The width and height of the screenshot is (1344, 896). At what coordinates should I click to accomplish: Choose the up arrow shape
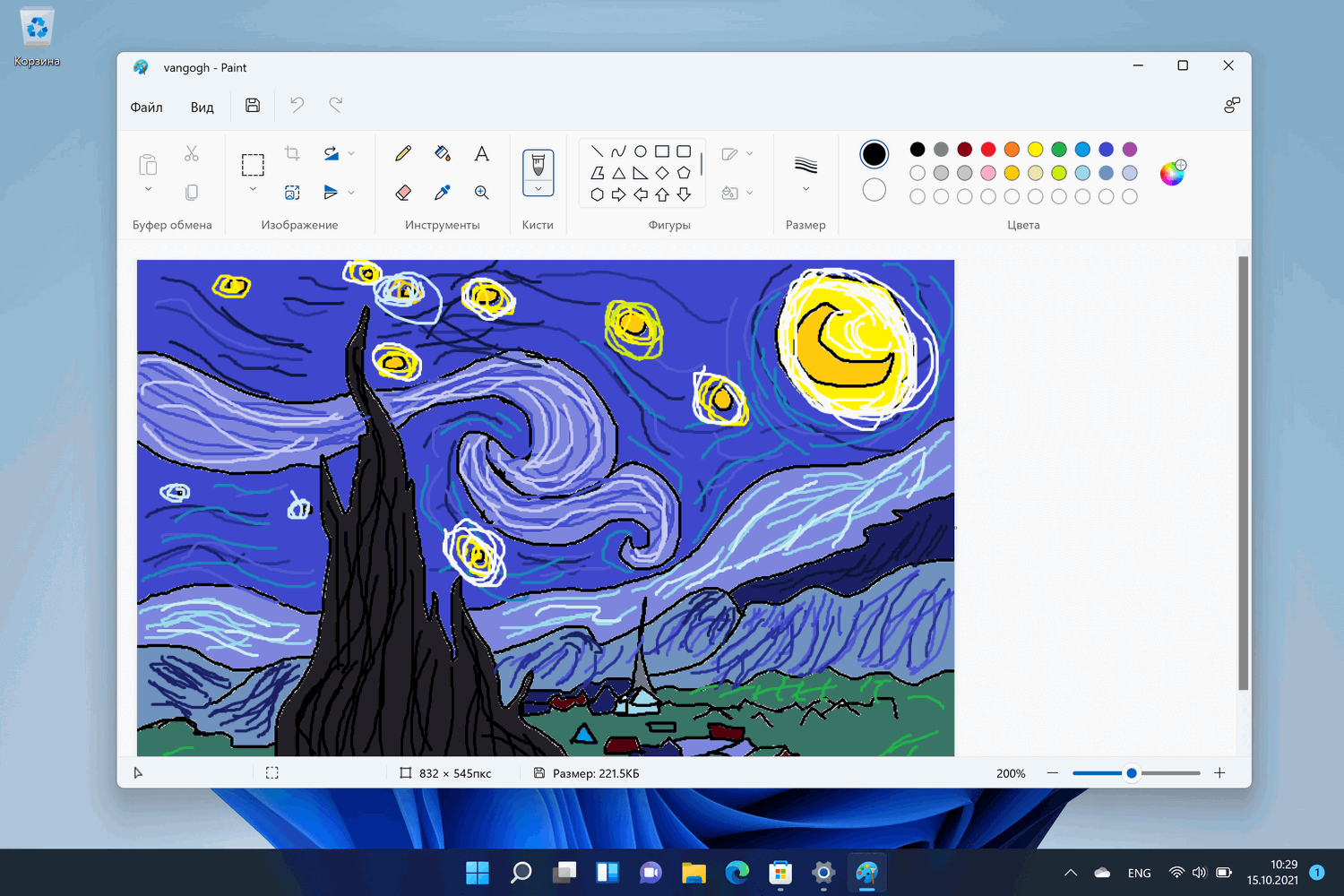(x=662, y=194)
